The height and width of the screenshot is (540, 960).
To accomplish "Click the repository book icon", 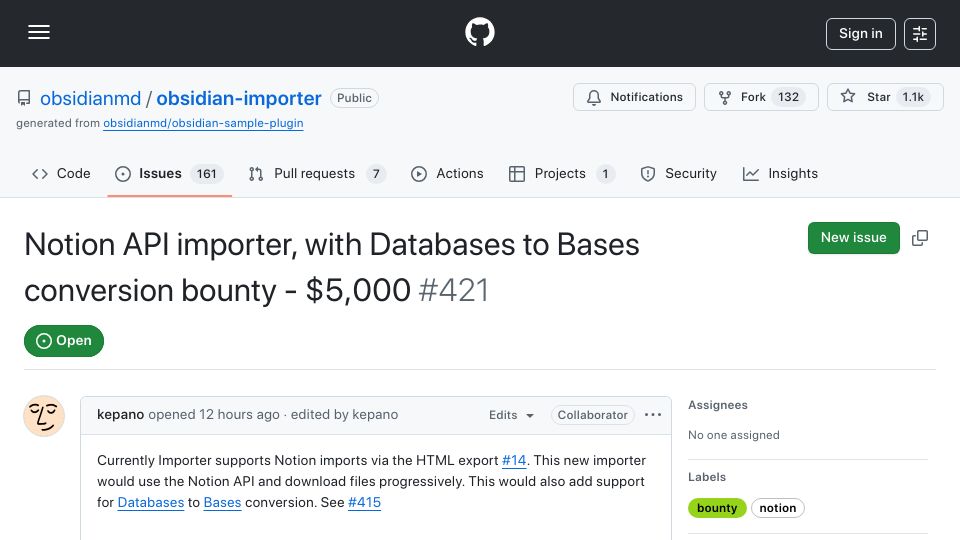I will pos(24,98).
